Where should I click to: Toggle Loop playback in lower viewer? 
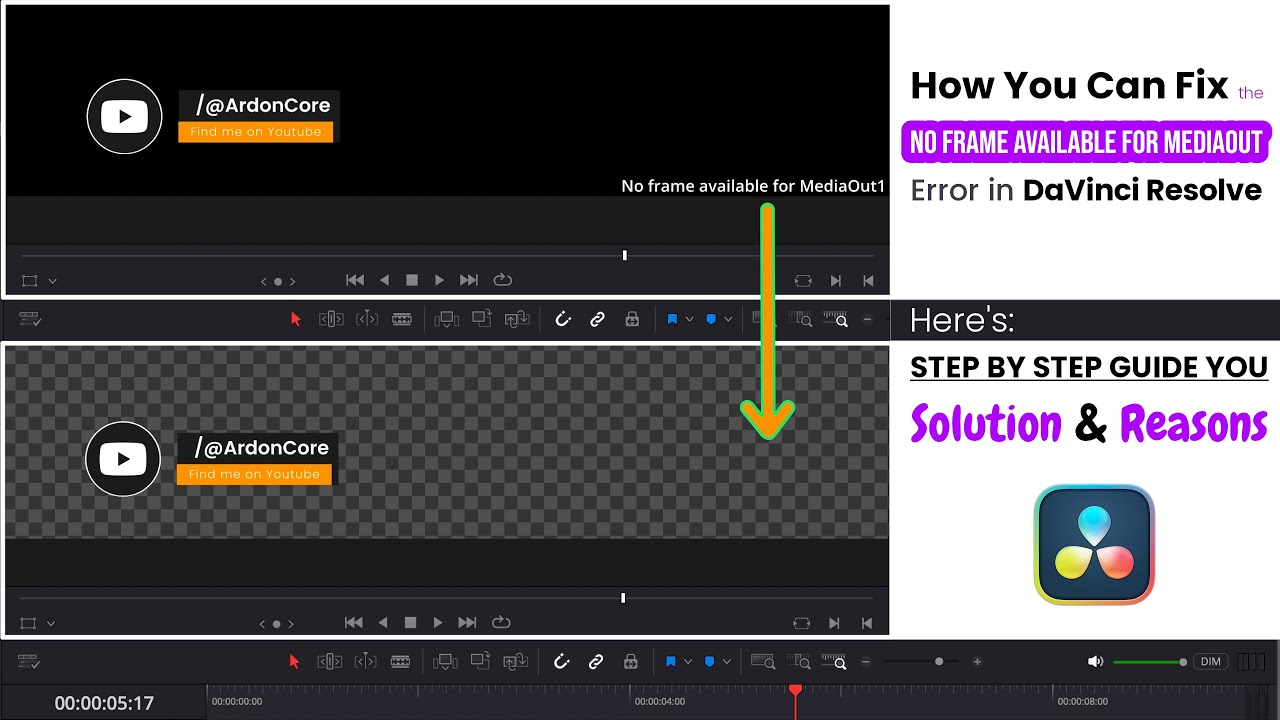501,622
